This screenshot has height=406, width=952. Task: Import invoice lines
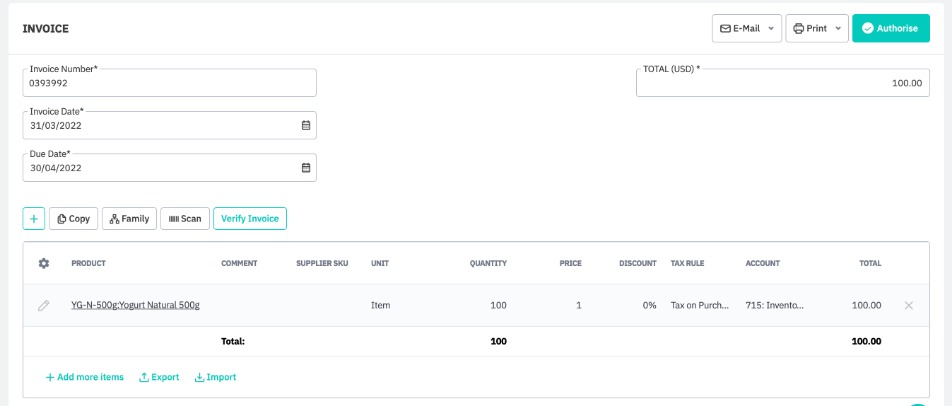[x=215, y=377]
